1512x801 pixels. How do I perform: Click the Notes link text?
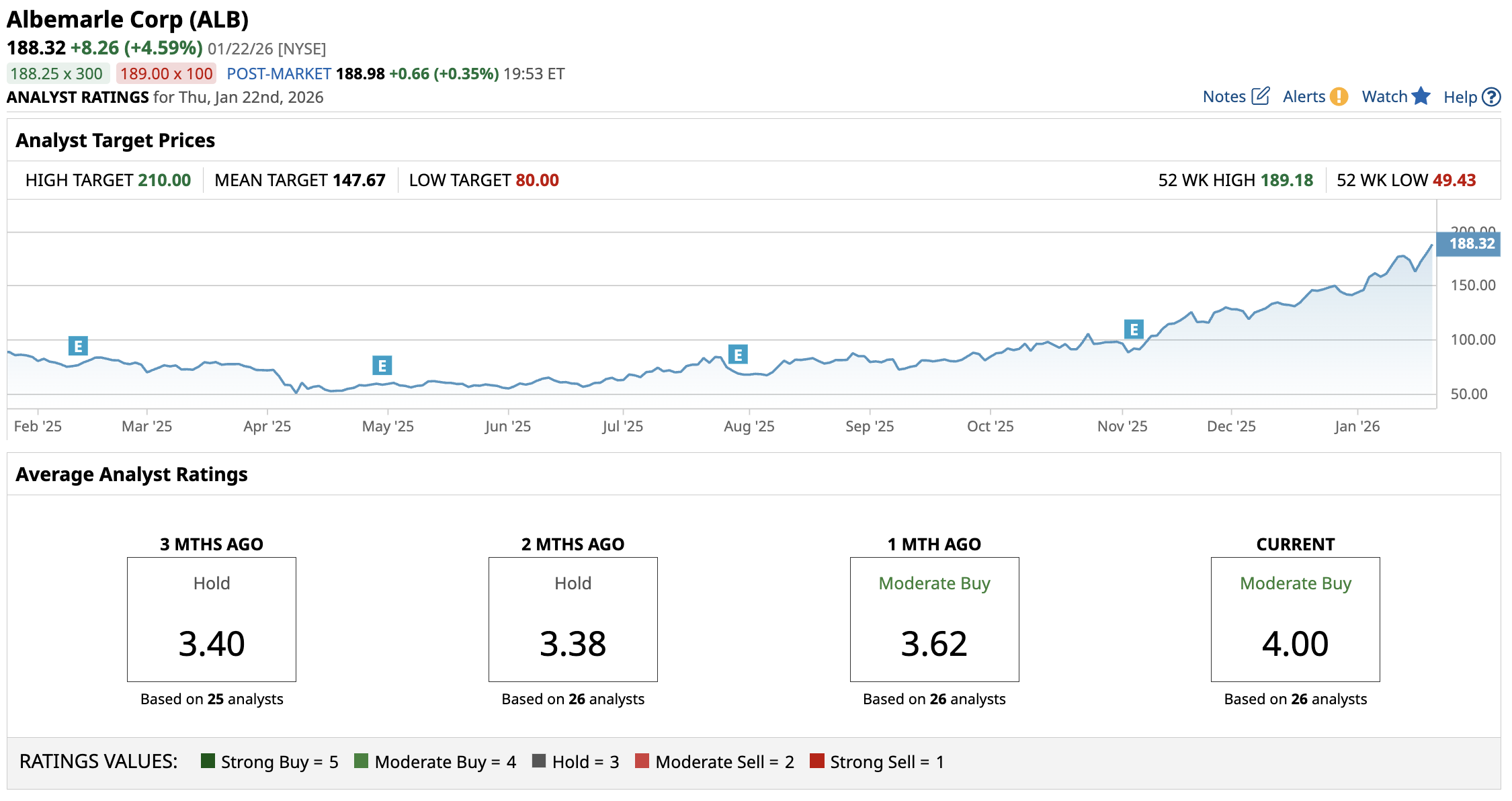[x=1224, y=97]
